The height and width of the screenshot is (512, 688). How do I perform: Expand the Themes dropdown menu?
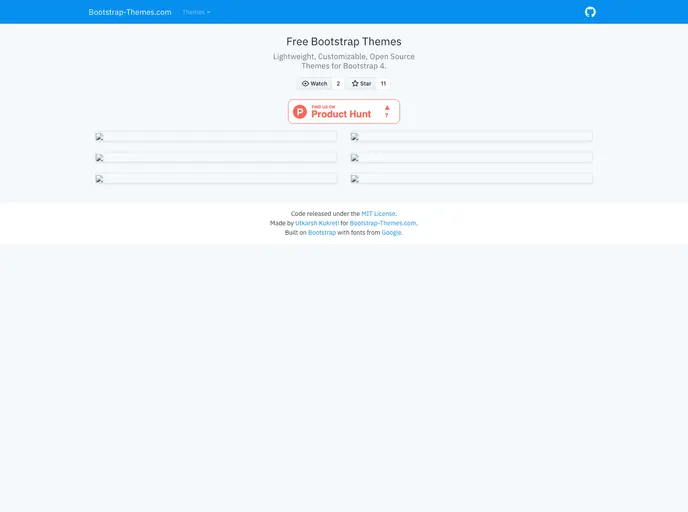click(x=196, y=12)
